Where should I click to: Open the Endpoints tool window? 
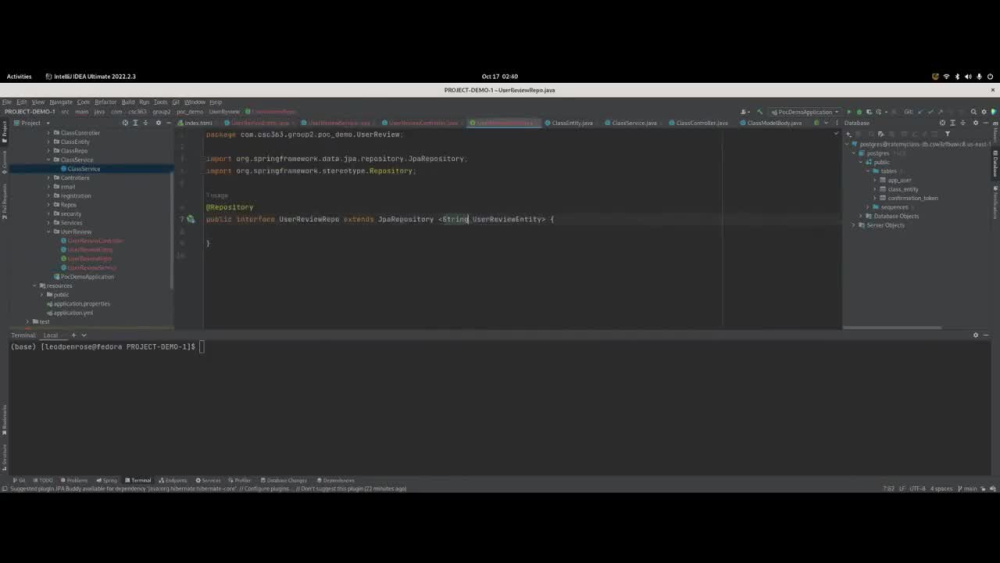[173, 481]
